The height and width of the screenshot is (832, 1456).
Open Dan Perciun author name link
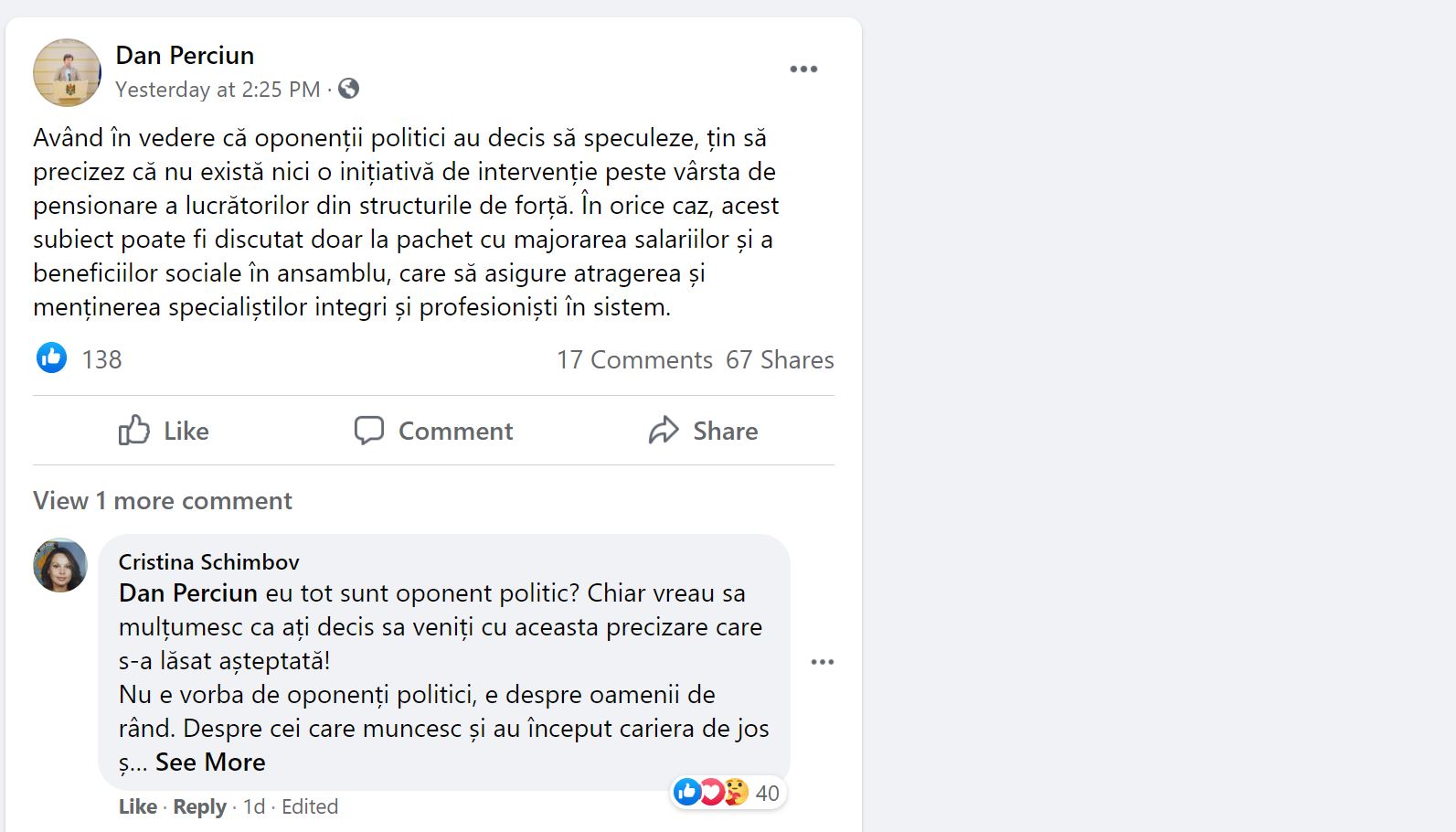185,55
